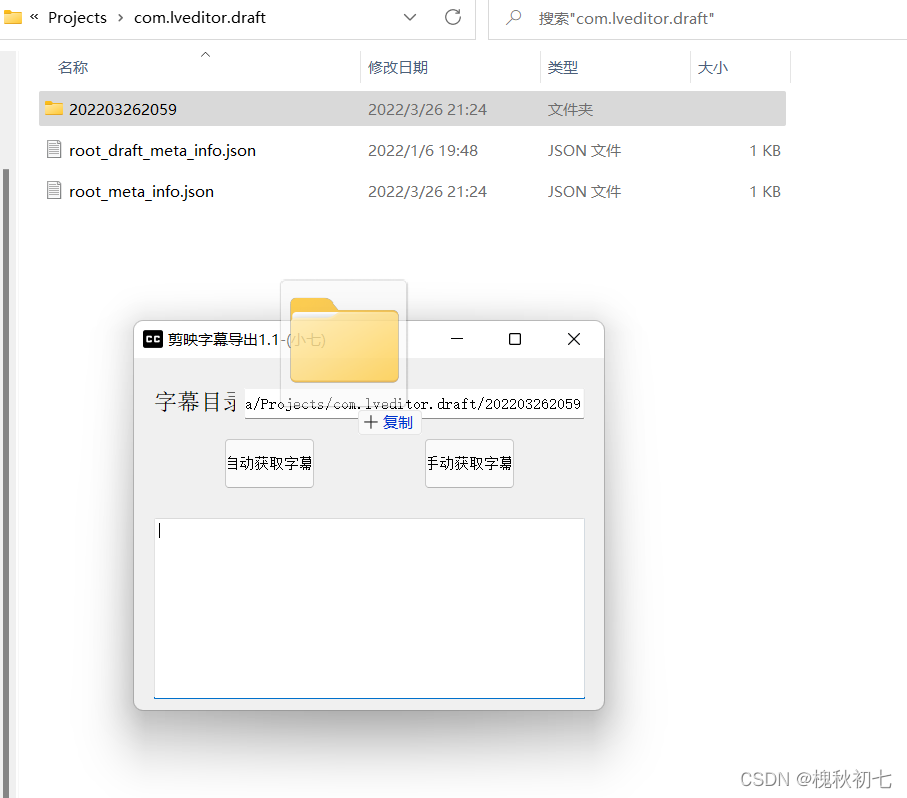Select the 202203262059 folder icon
Image resolution: width=907 pixels, height=798 pixels.
[54, 108]
